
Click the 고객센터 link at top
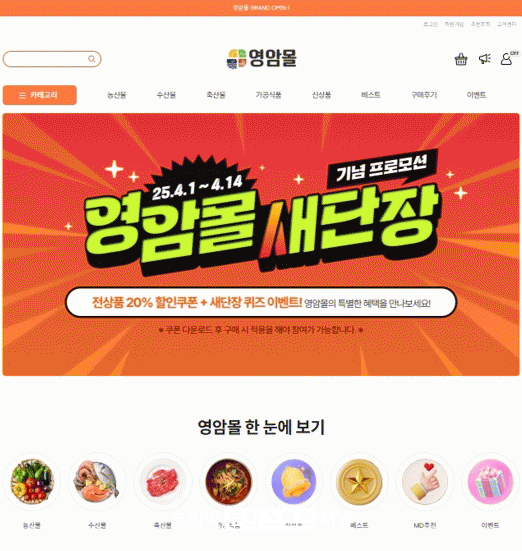click(506, 24)
